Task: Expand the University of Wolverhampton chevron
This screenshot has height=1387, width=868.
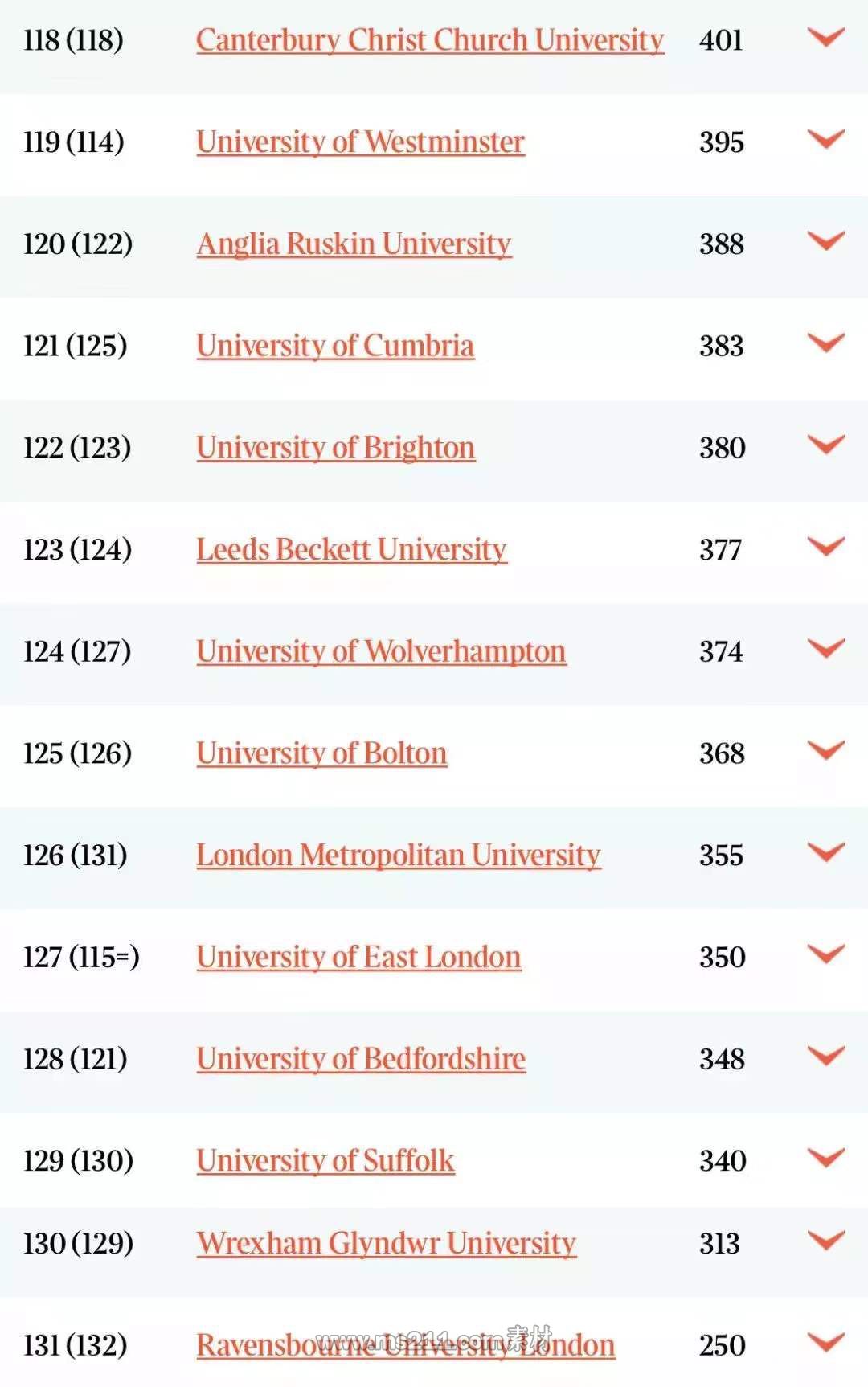Action: pos(825,648)
